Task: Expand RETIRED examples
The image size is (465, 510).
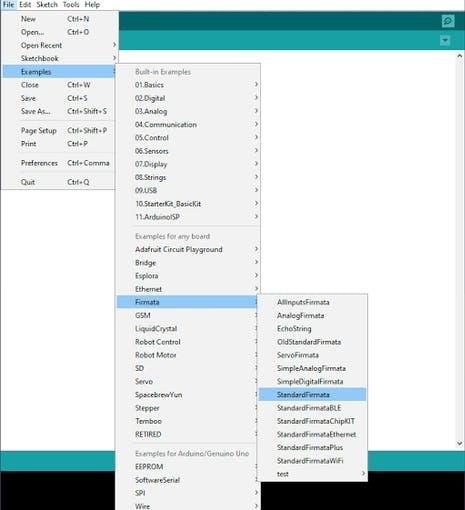Action: (x=188, y=435)
